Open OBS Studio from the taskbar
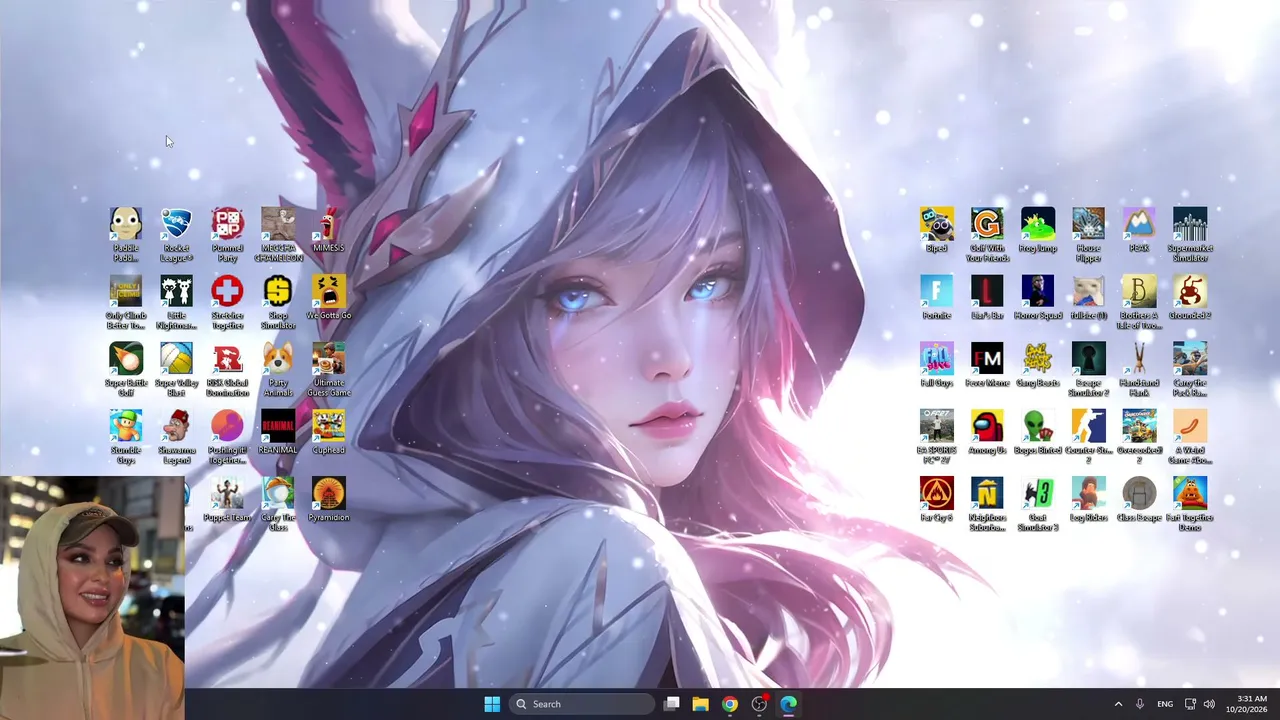This screenshot has width=1280, height=720. pos(759,704)
